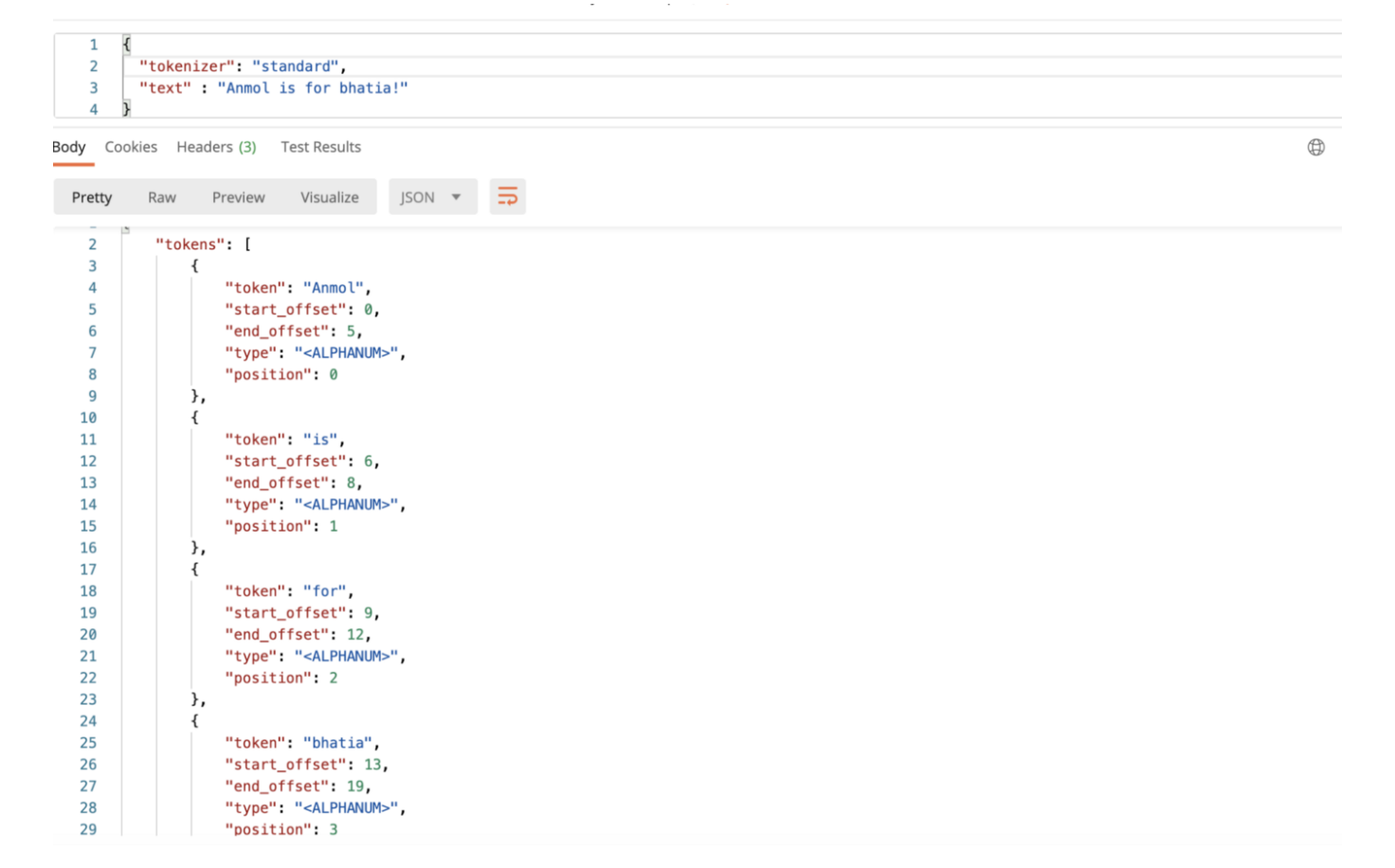The image size is (1395, 868).
Task: Click line number 4 in the request editor
Action: click(x=93, y=109)
